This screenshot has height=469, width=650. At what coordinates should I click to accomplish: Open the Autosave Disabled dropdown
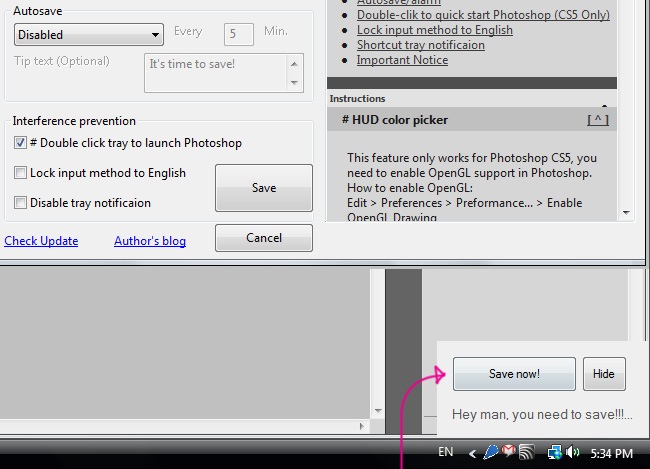(89, 35)
